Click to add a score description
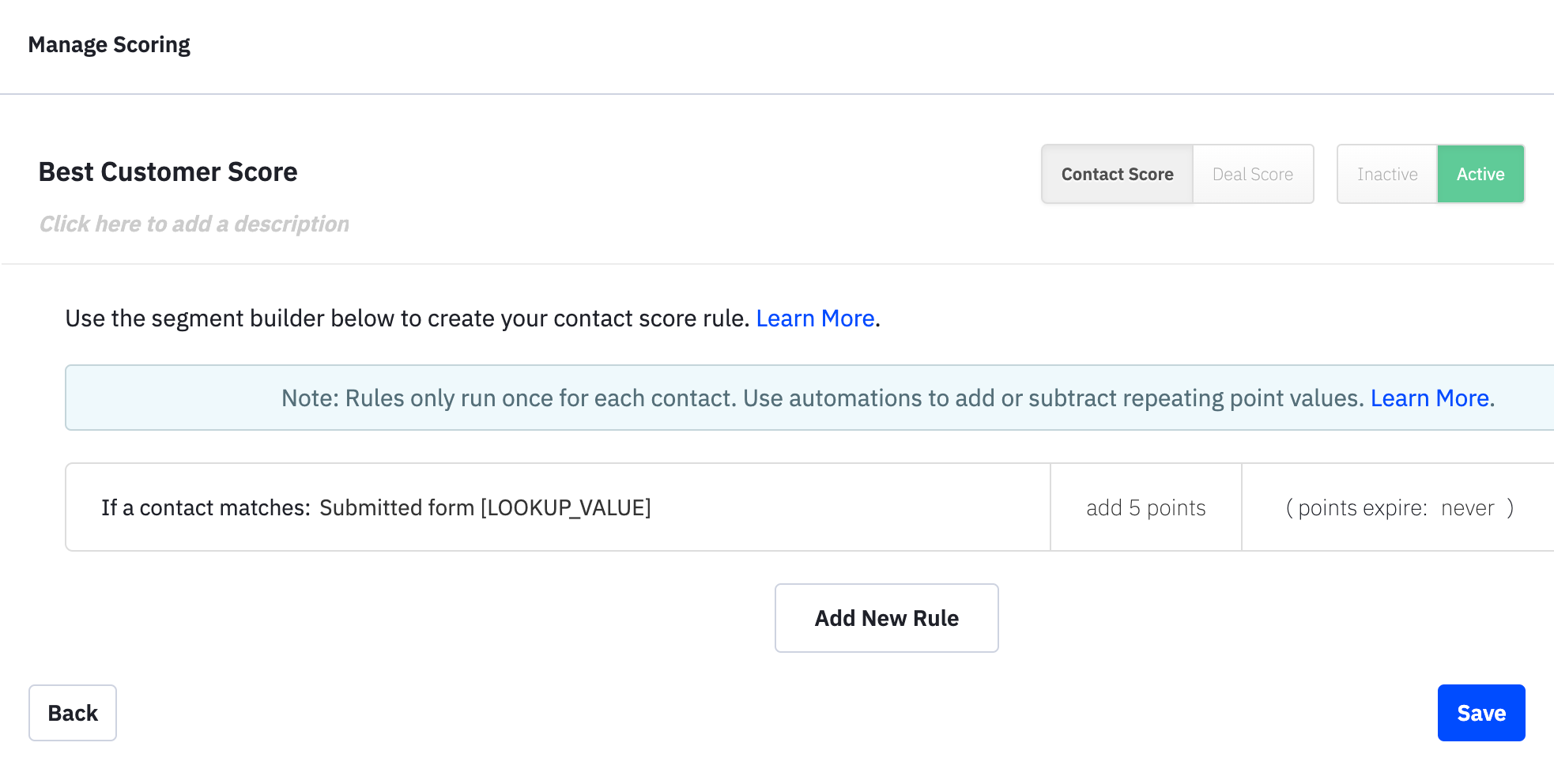This screenshot has width=1554, height=784. (x=194, y=224)
